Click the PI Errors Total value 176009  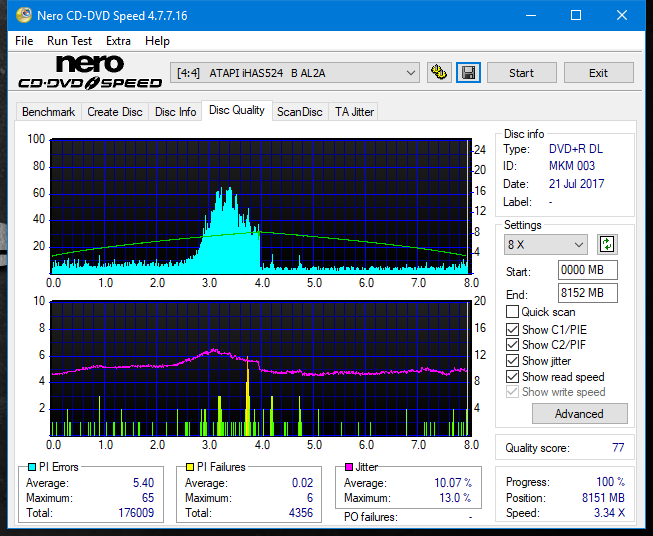tap(136, 513)
